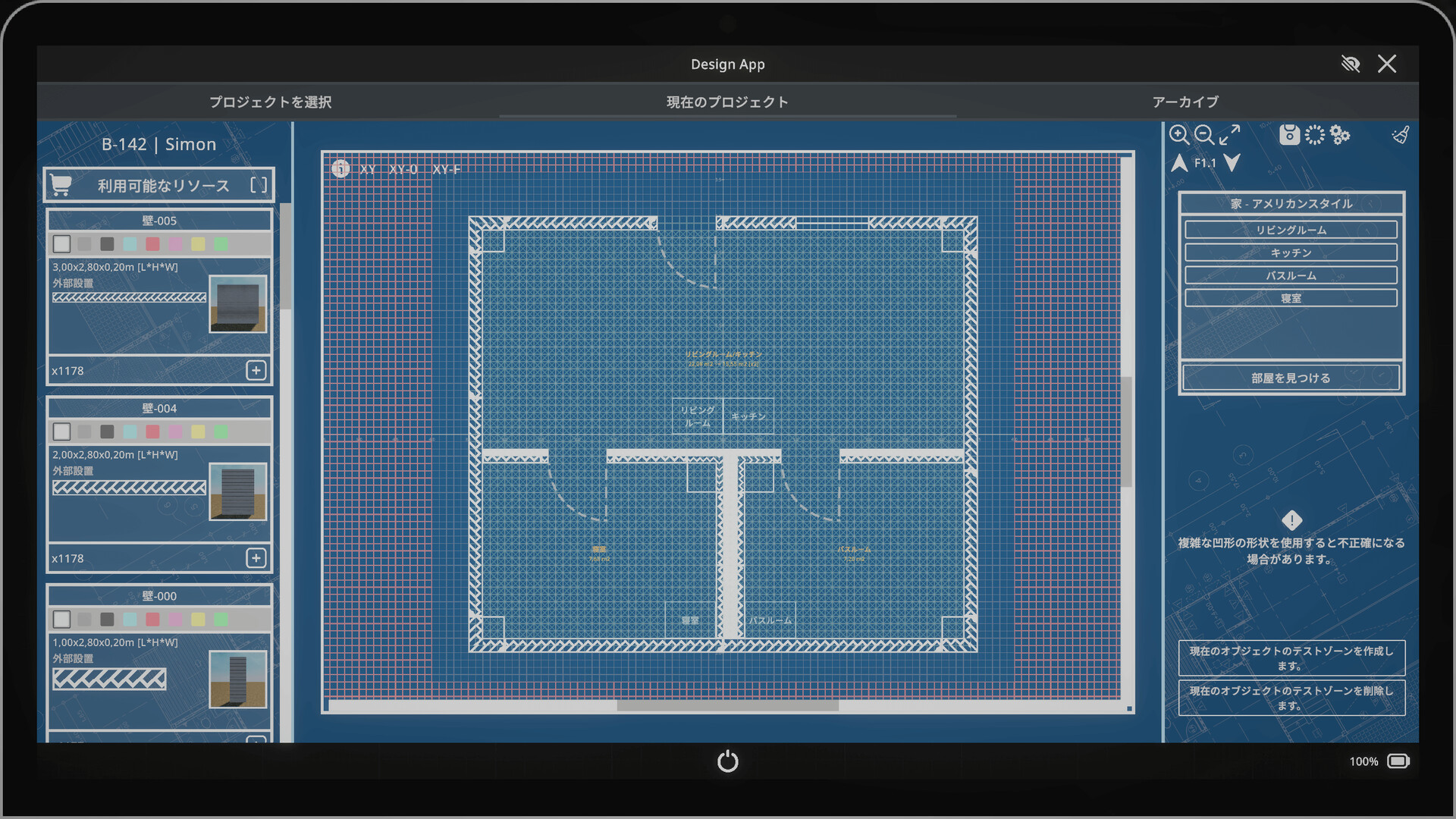Open the プロジェクトを選択 tab

271,102
